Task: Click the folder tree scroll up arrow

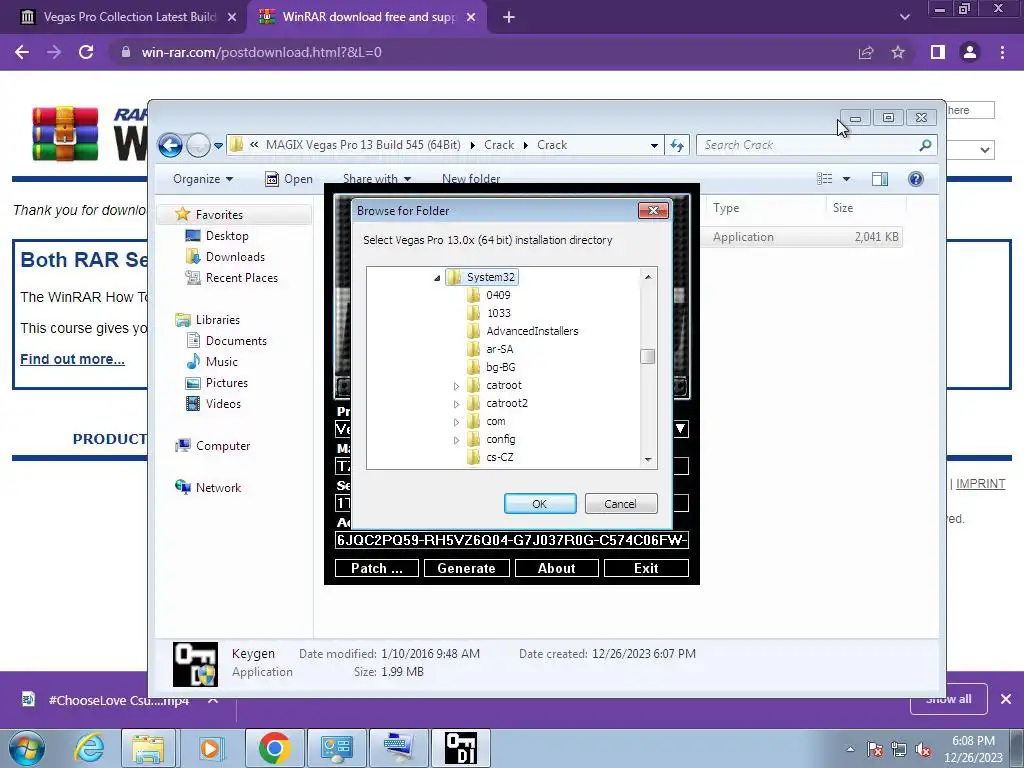Action: [647, 277]
